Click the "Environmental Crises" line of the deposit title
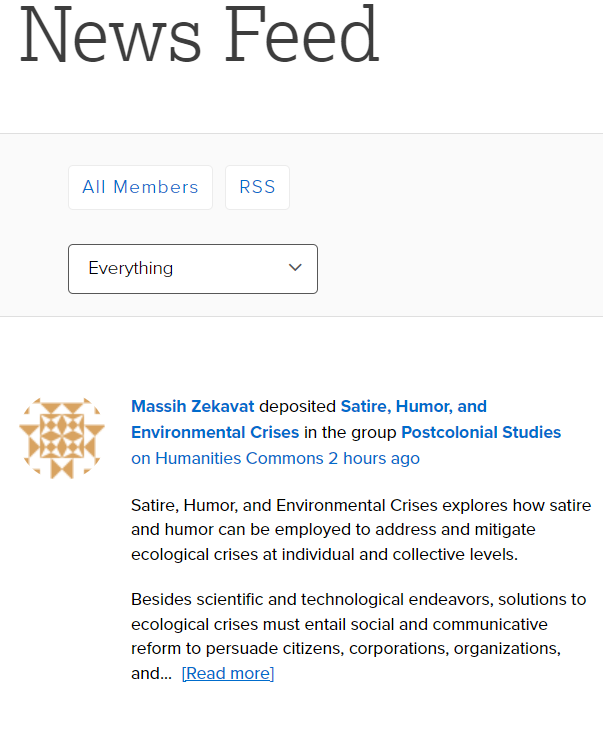Screen dimensions: 603x733 [215, 432]
